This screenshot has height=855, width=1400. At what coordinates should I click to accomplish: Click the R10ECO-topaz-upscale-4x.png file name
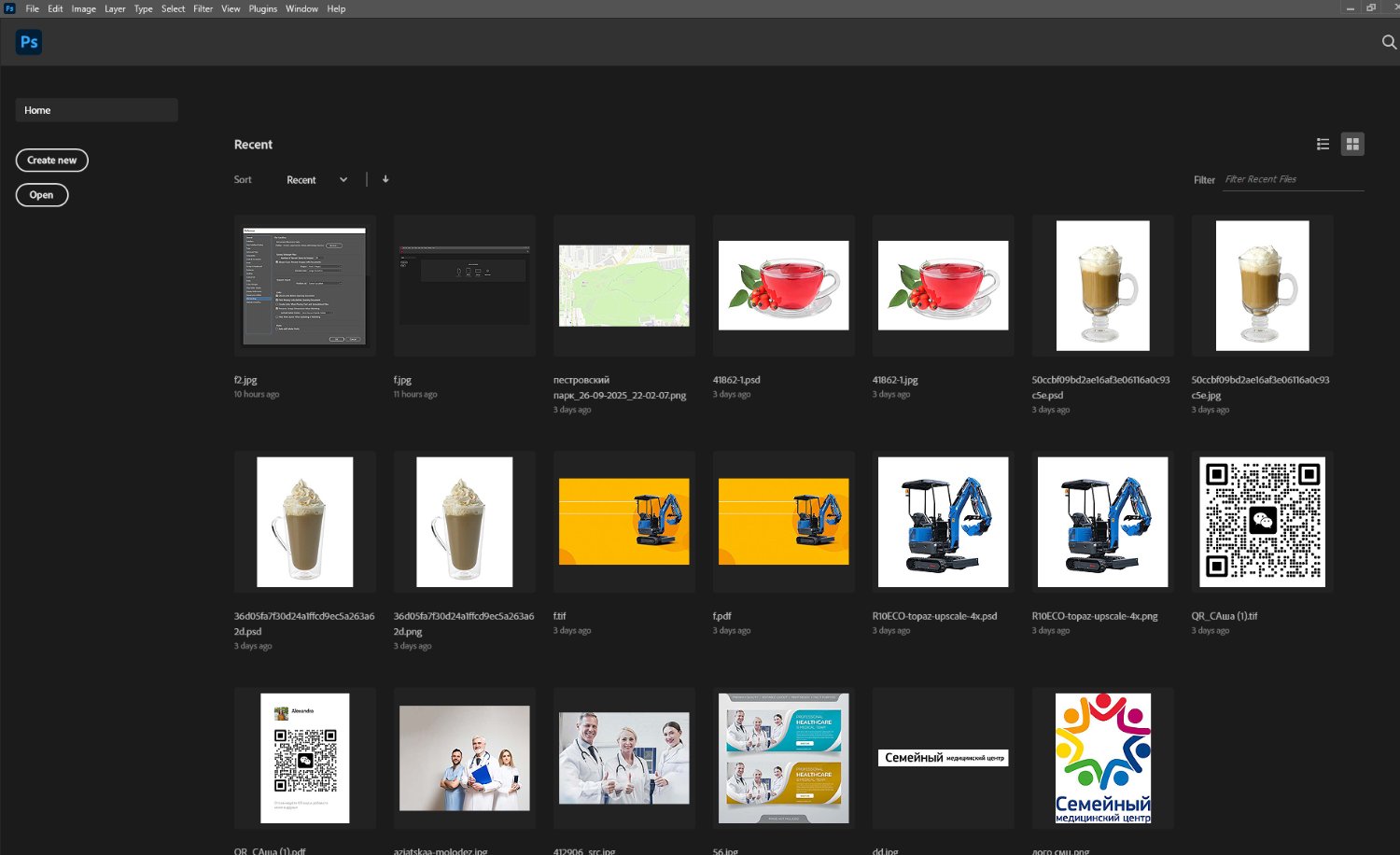(1095, 617)
